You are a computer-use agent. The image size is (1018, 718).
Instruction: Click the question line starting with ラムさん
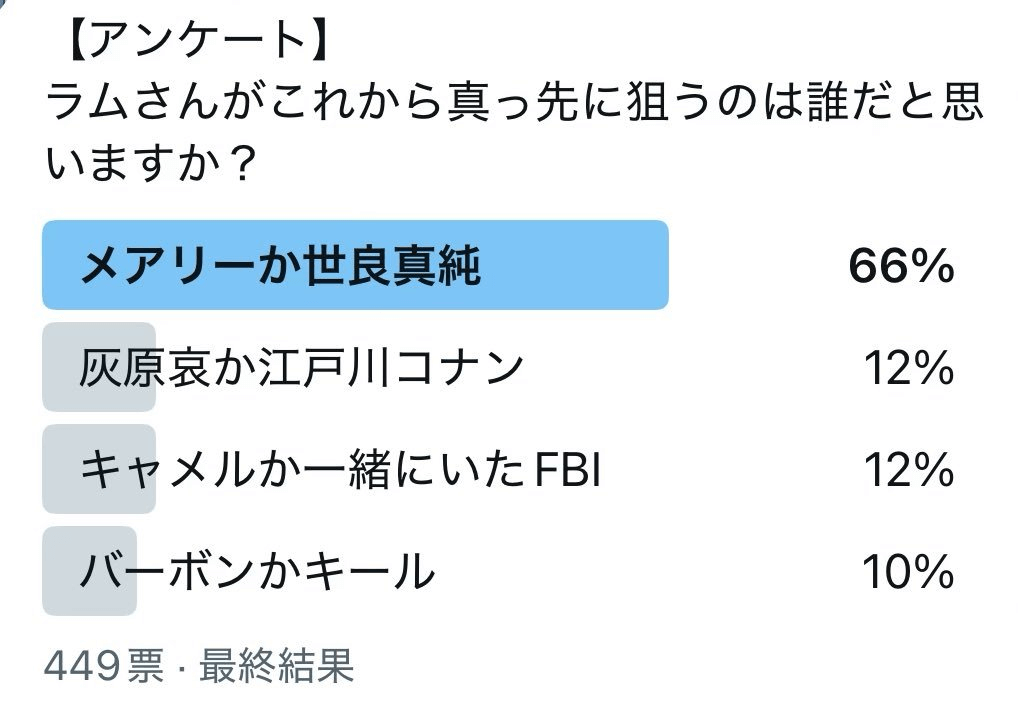coord(515,101)
